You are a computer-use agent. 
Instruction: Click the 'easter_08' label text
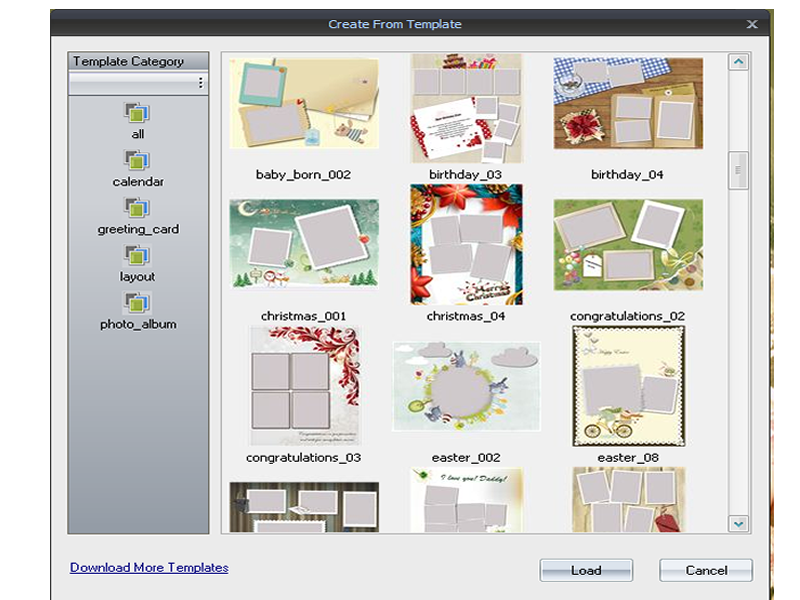tap(628, 458)
